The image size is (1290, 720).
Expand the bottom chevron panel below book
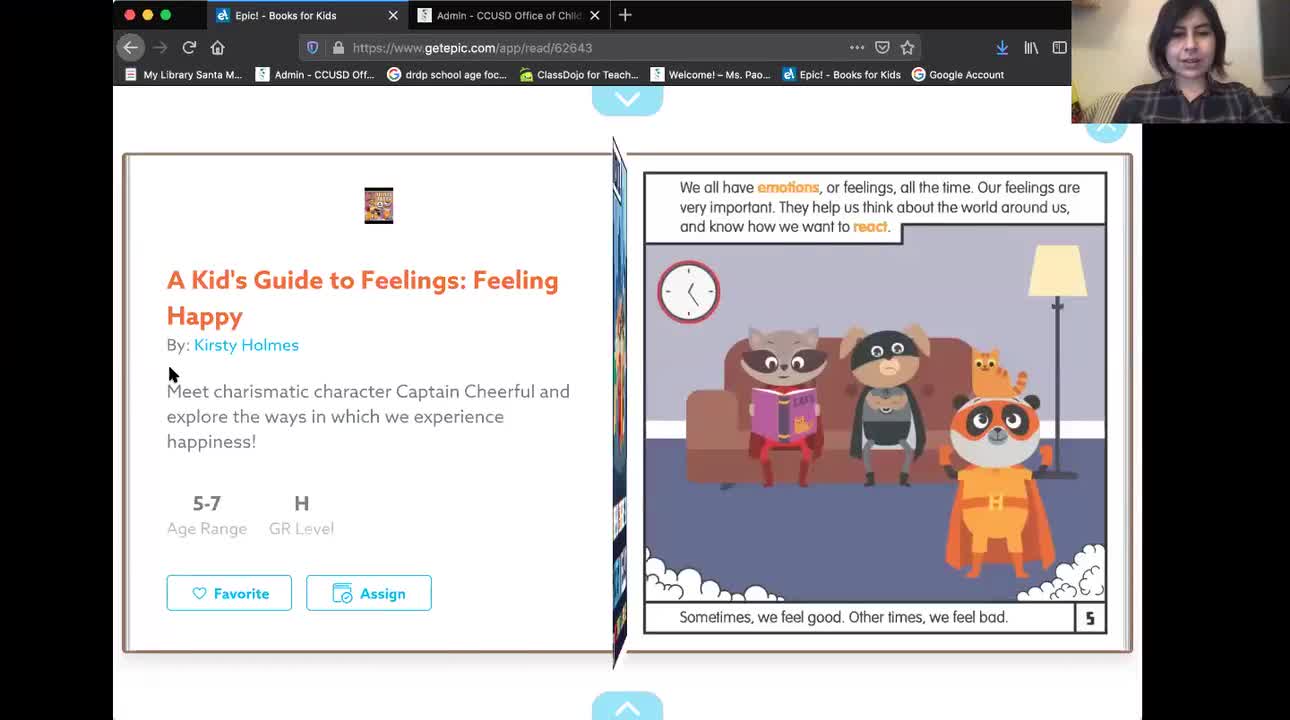coord(627,707)
